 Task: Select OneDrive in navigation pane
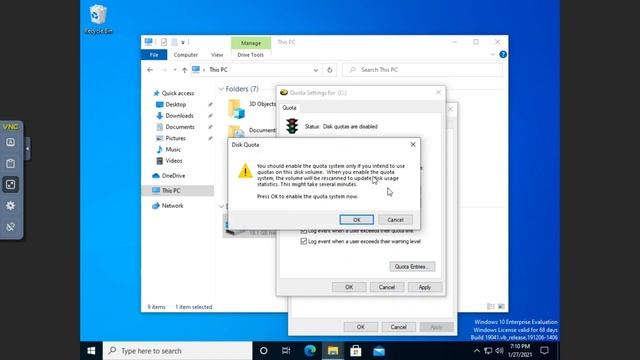173,176
